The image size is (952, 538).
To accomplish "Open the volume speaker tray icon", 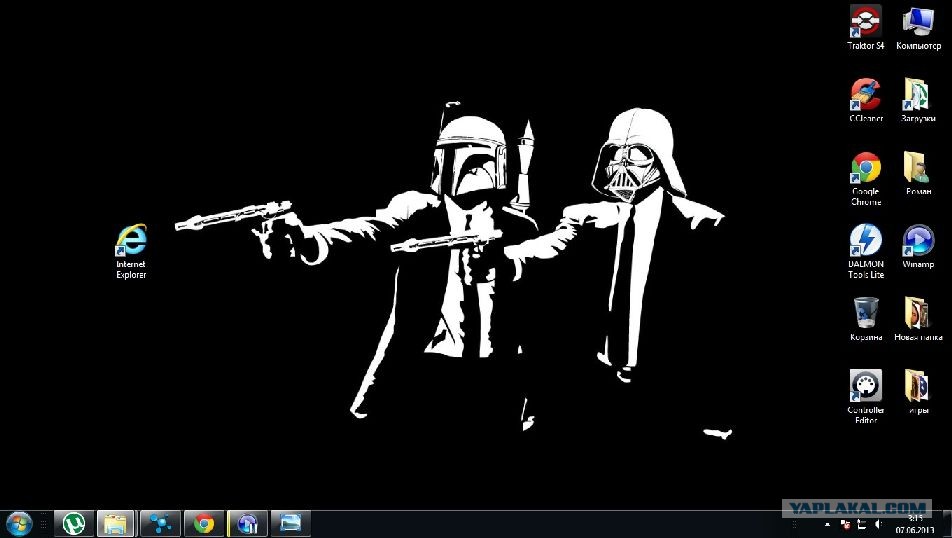I will pos(878,524).
